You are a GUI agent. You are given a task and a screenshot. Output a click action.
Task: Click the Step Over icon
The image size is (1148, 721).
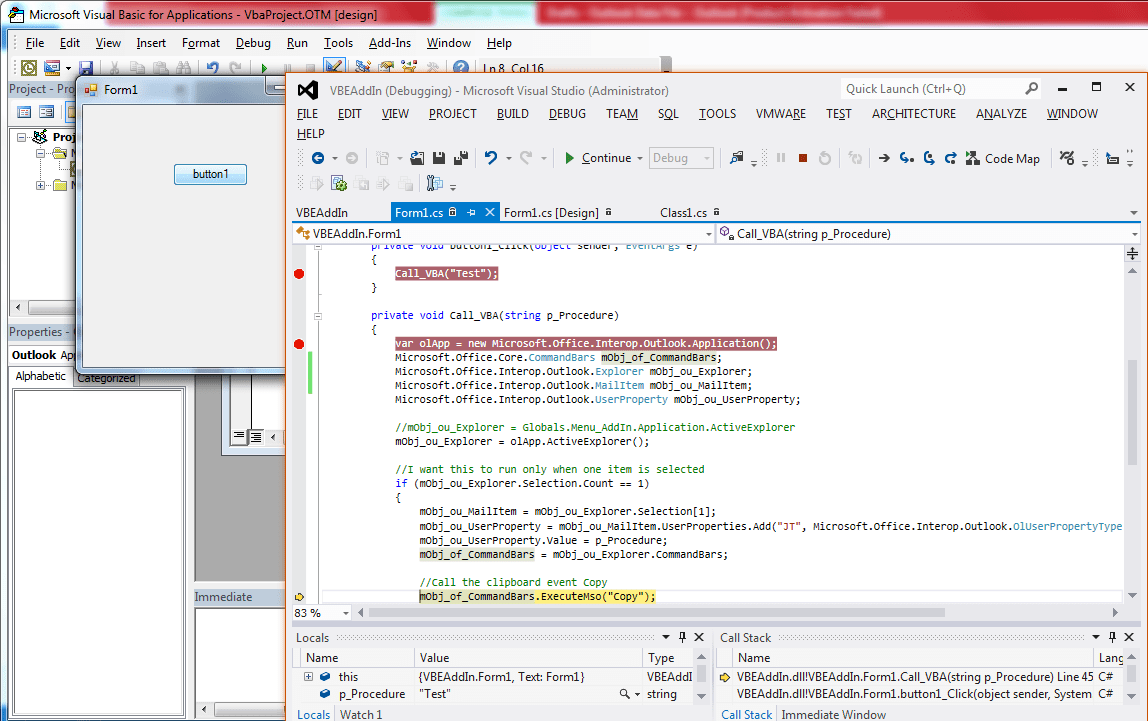(x=929, y=158)
